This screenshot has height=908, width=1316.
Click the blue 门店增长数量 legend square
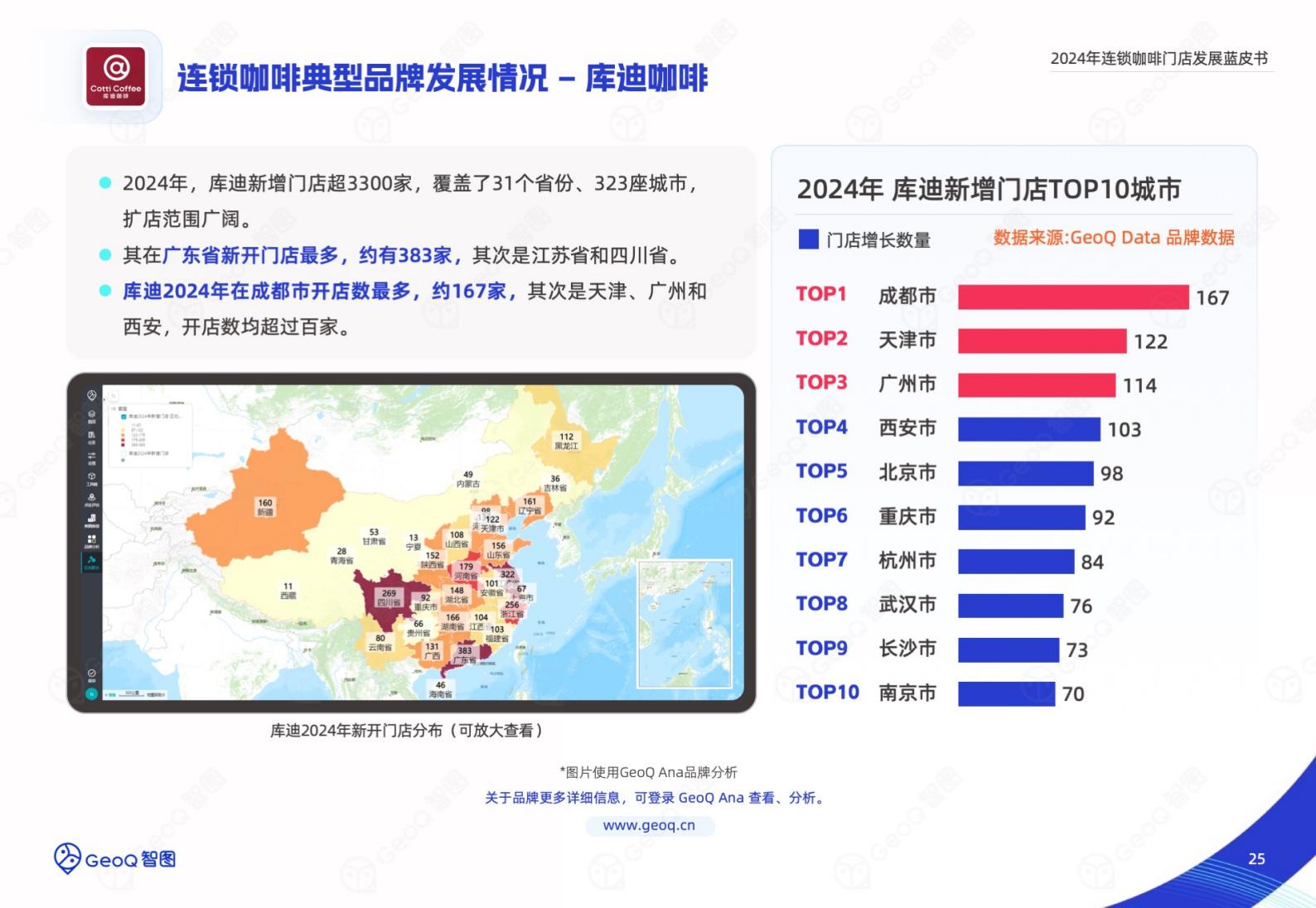coord(808,239)
